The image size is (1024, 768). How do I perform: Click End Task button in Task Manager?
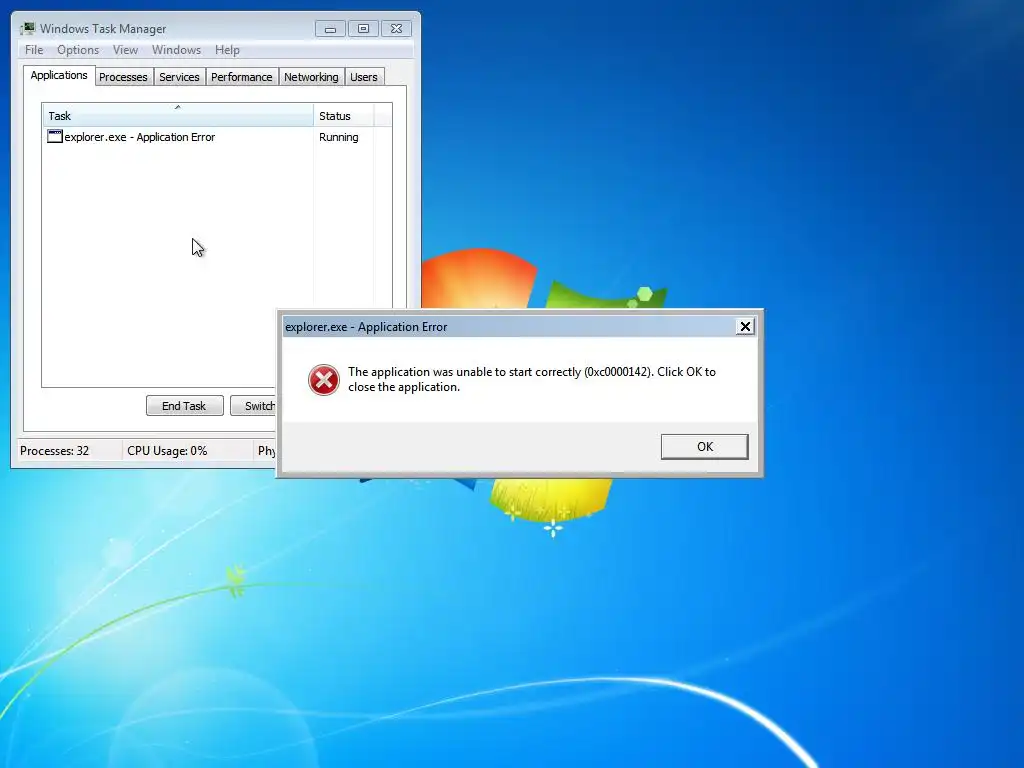184,406
